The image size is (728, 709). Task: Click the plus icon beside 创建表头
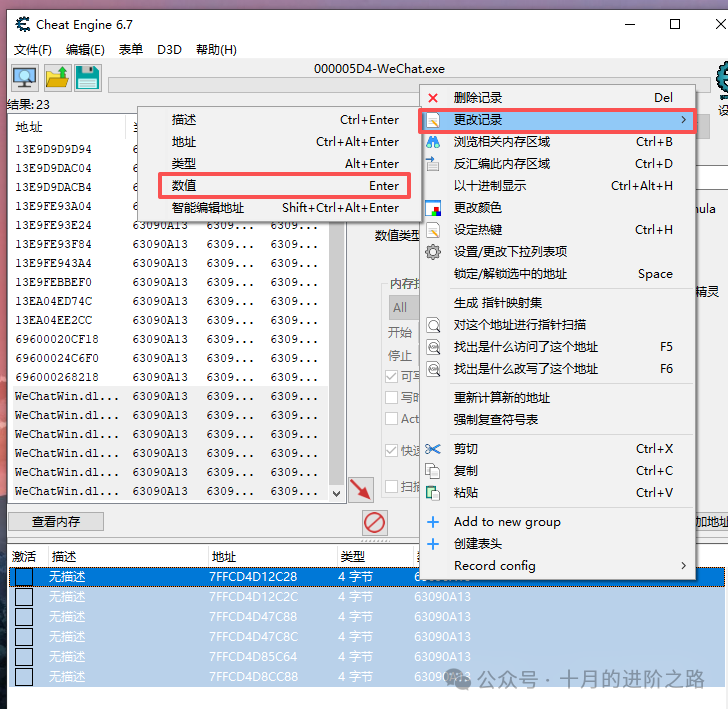[x=433, y=544]
